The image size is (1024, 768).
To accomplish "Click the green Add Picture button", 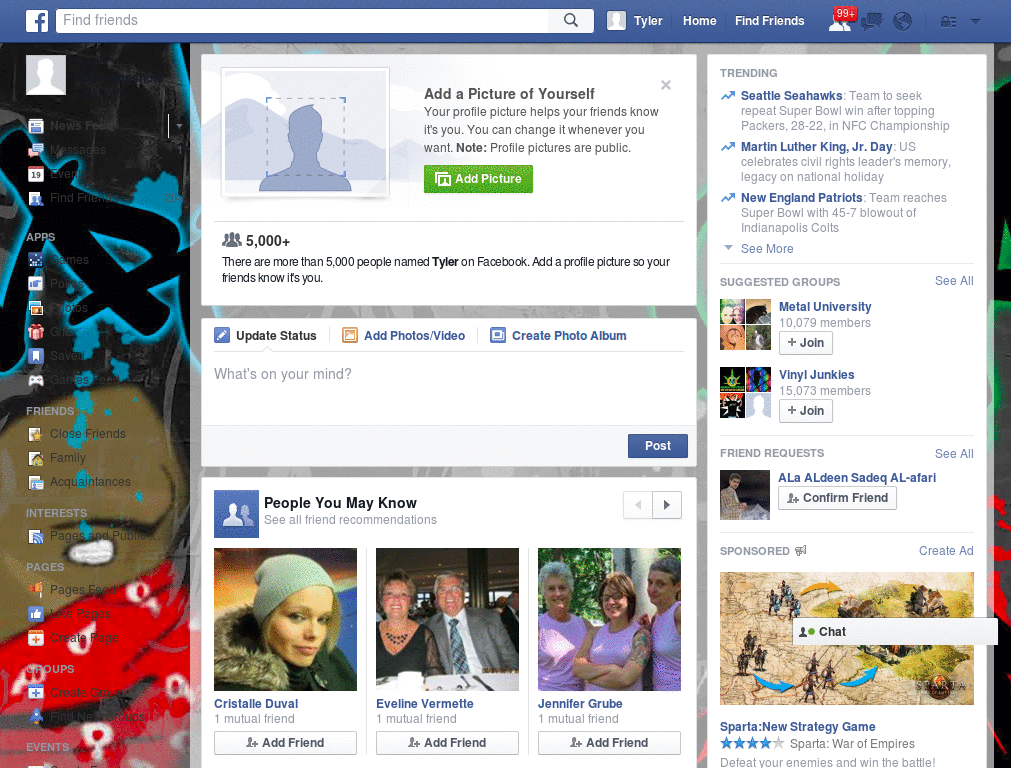I will [x=478, y=179].
